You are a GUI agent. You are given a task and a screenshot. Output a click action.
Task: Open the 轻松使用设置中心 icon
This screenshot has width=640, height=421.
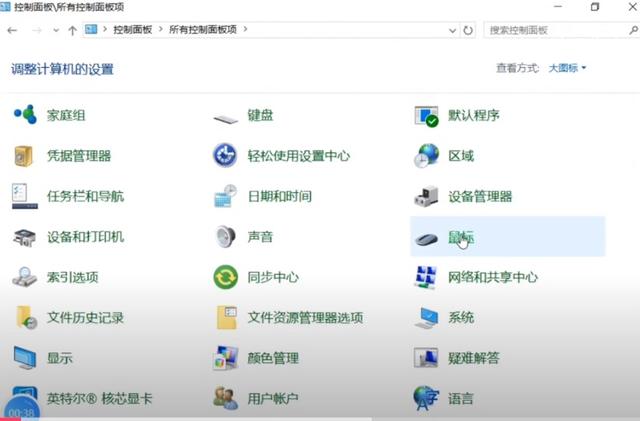pyautogui.click(x=225, y=155)
